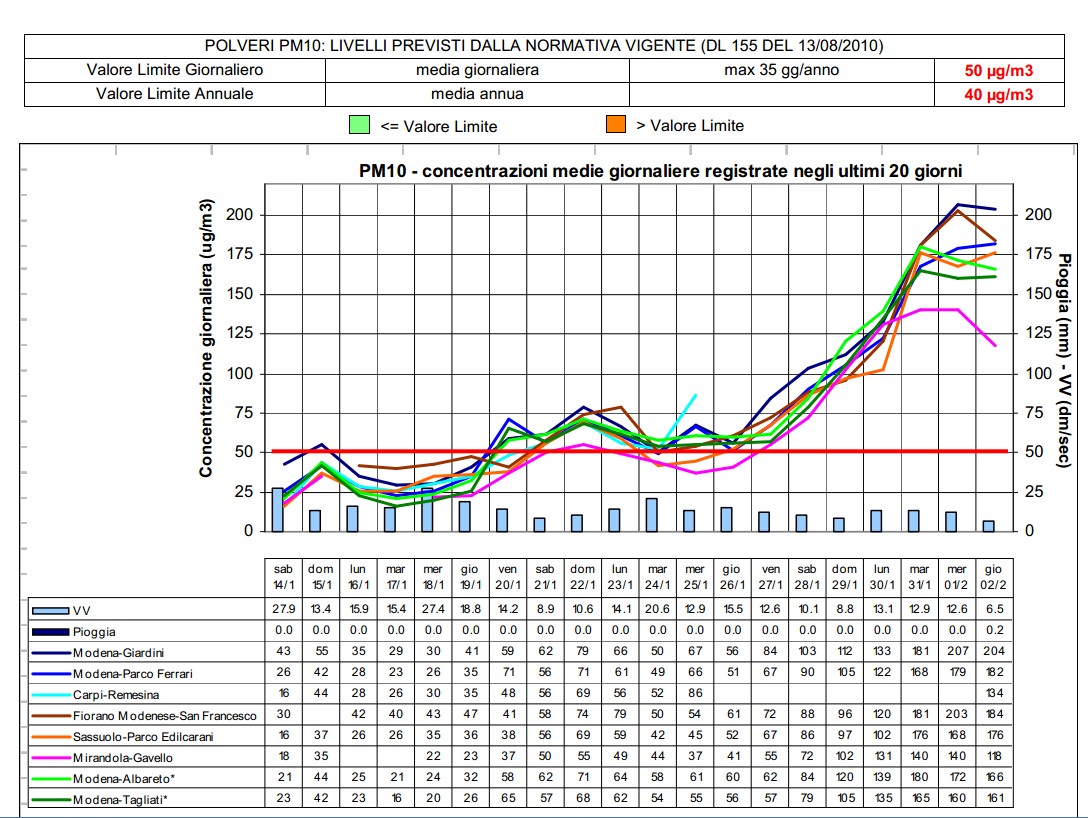Click the orange '> Valore Limite' swatch

[615, 125]
